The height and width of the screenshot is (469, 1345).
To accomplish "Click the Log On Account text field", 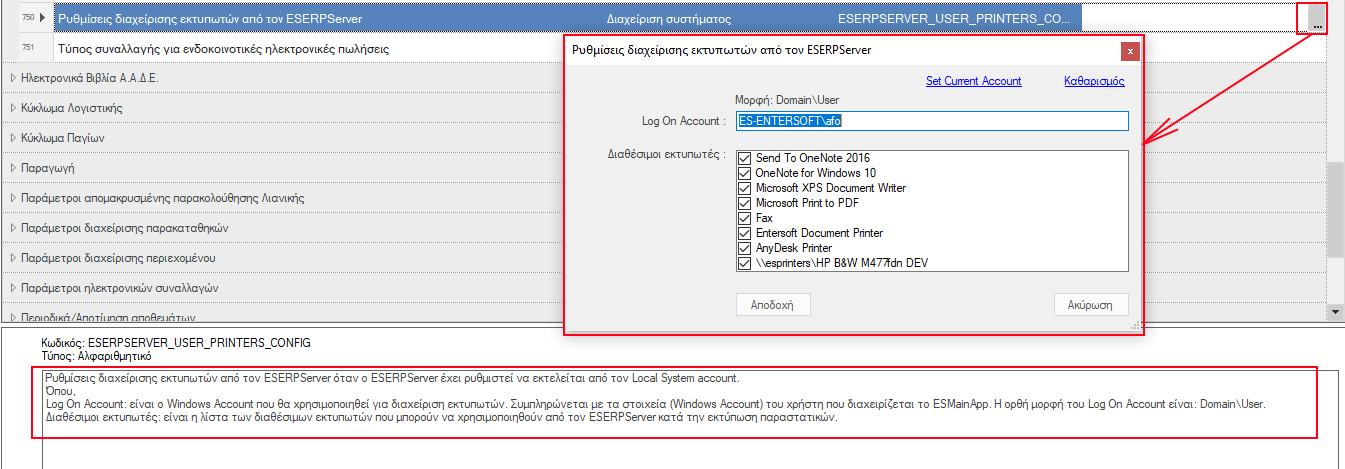I will [932, 120].
